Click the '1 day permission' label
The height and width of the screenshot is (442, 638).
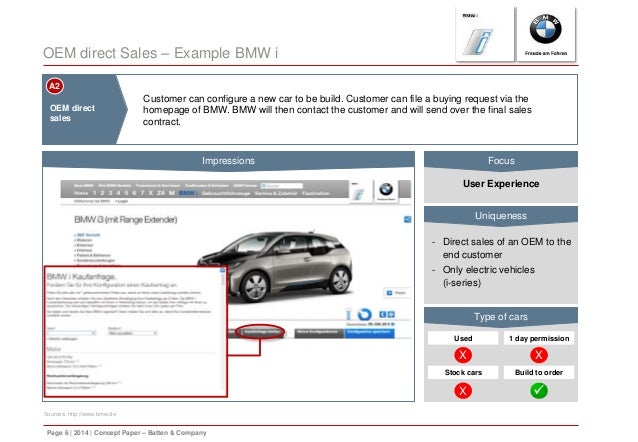tap(539, 338)
